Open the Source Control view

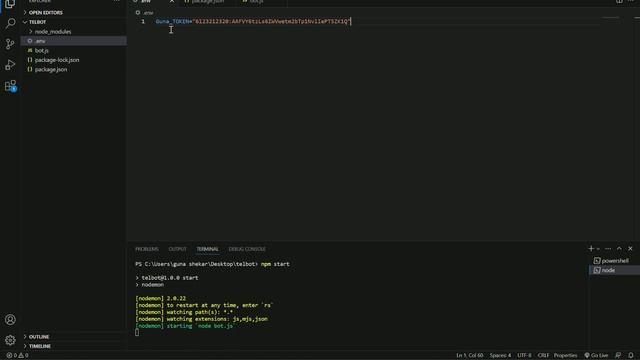click(10, 44)
